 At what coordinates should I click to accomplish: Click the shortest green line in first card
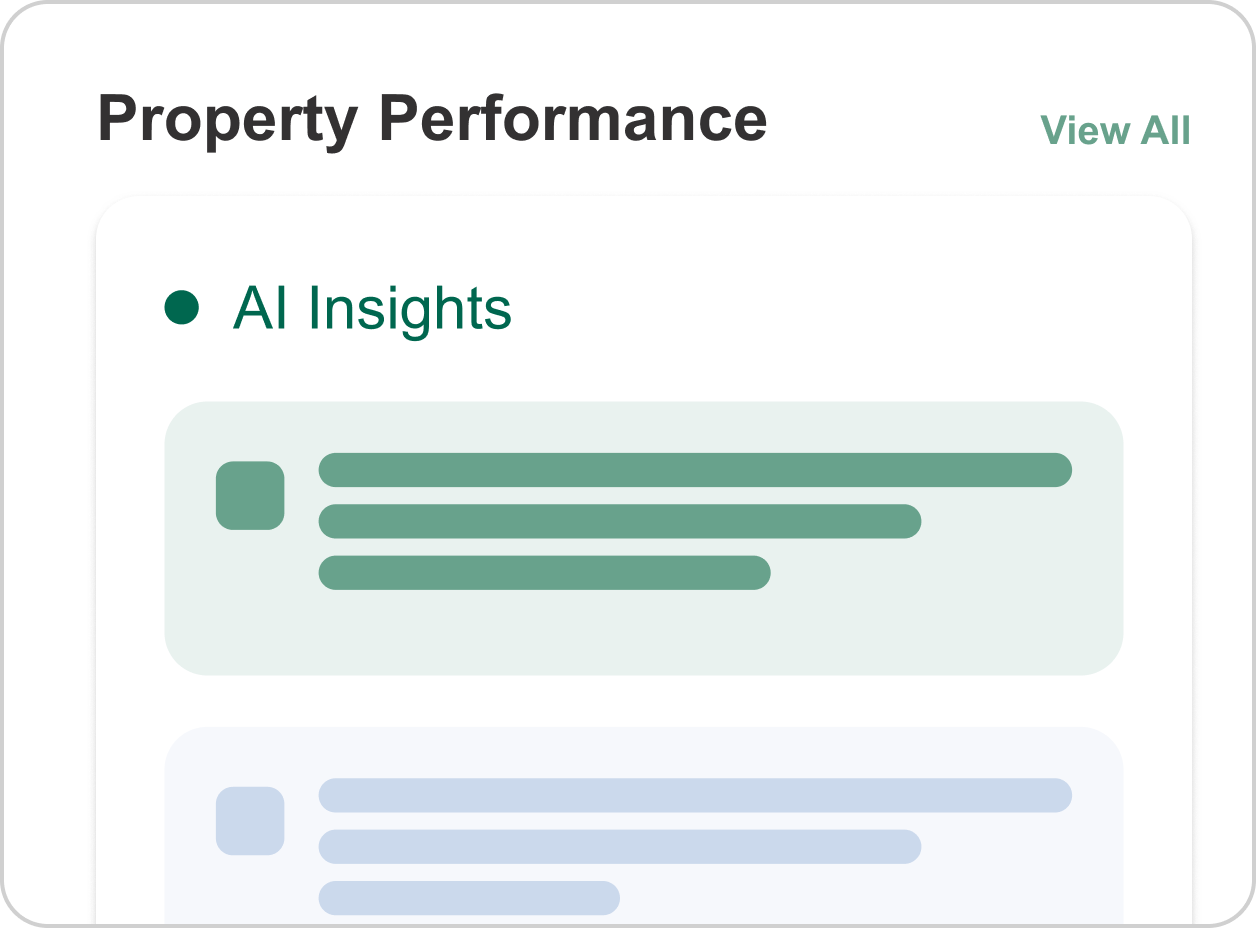[544, 573]
